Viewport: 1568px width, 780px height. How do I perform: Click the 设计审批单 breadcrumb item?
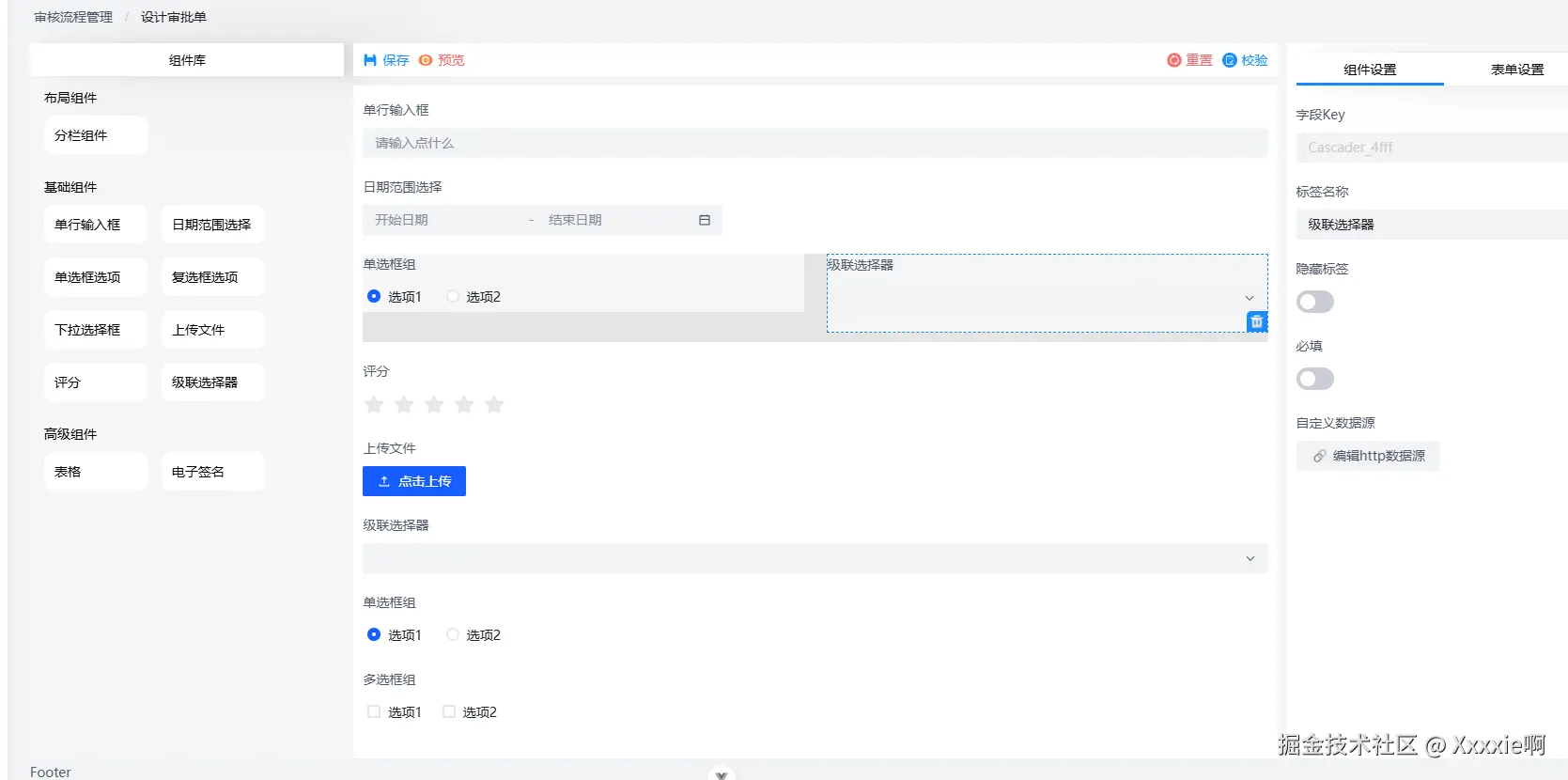click(174, 17)
